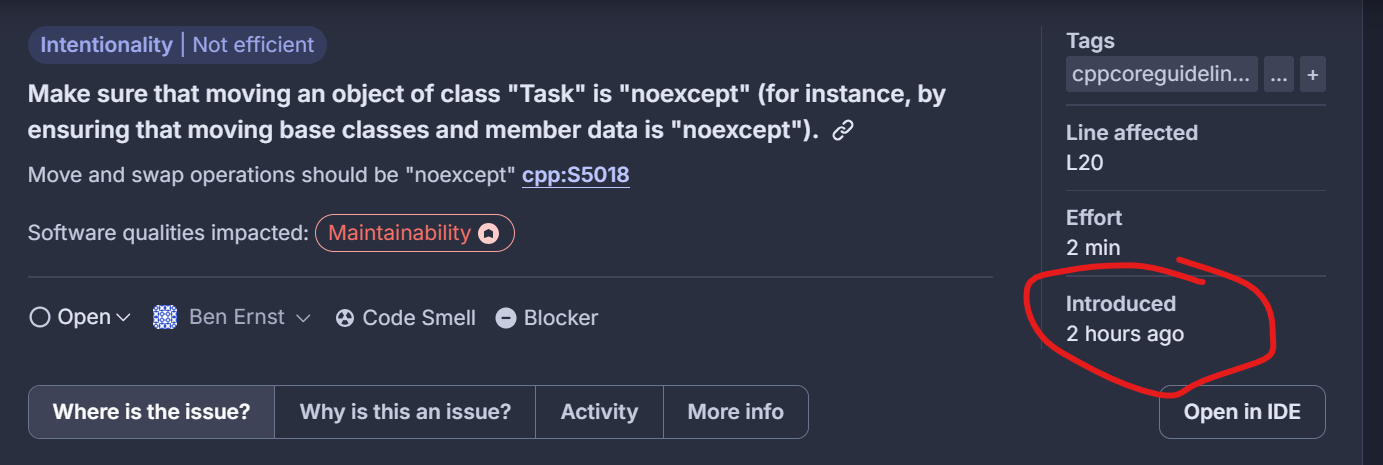
Task: Follow the cpp:S5018 rule link
Action: pyautogui.click(x=575, y=175)
